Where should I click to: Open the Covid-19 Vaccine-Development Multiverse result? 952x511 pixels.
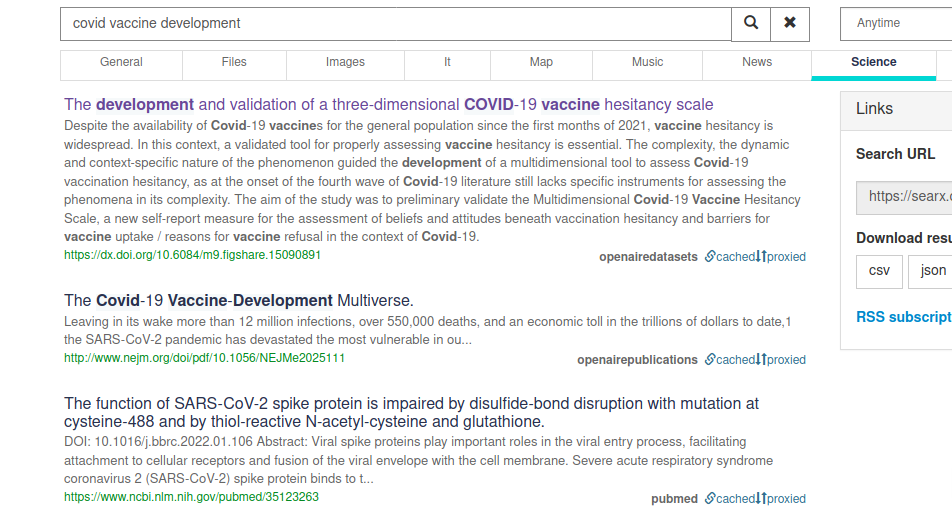(239, 301)
